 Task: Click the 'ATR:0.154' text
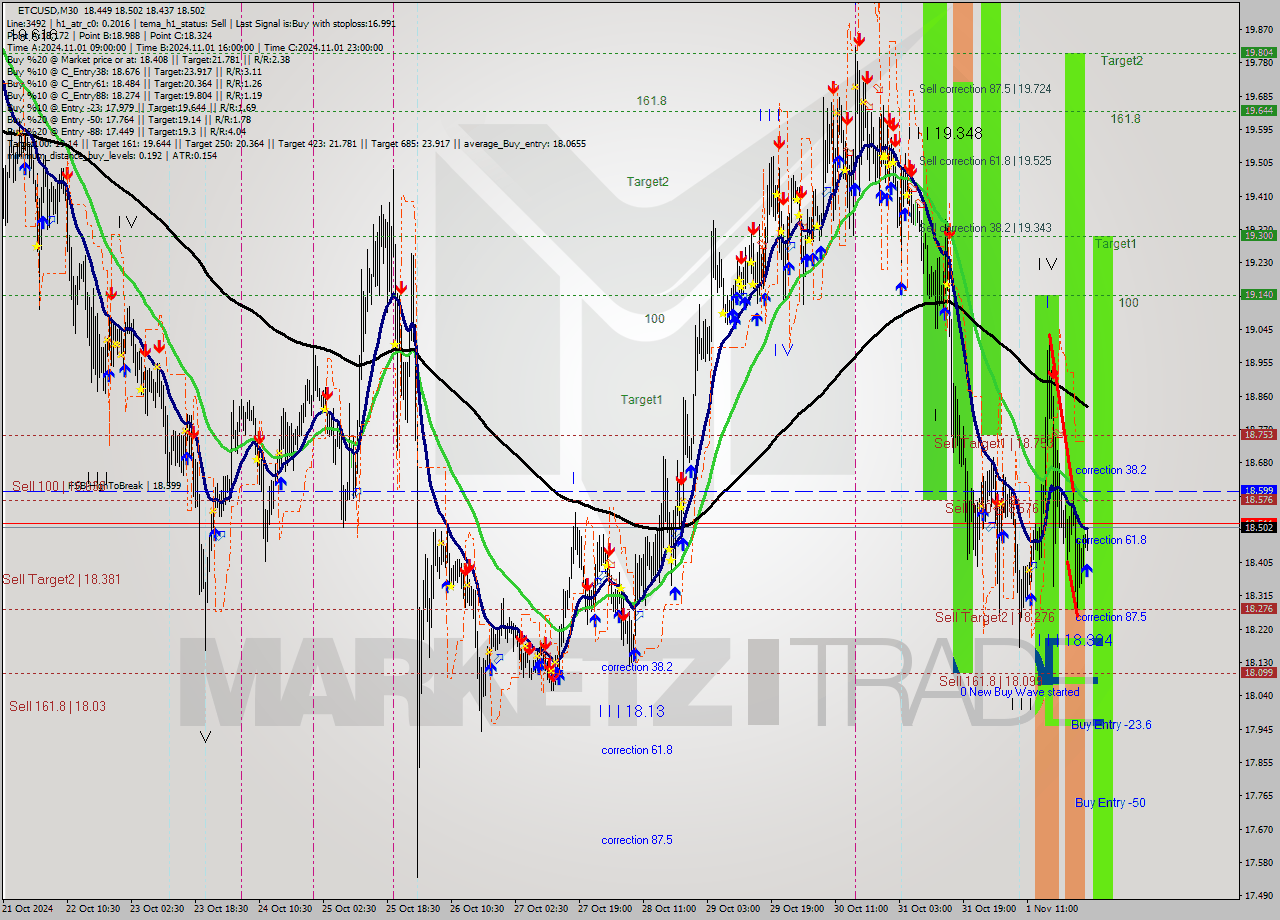click(195, 156)
